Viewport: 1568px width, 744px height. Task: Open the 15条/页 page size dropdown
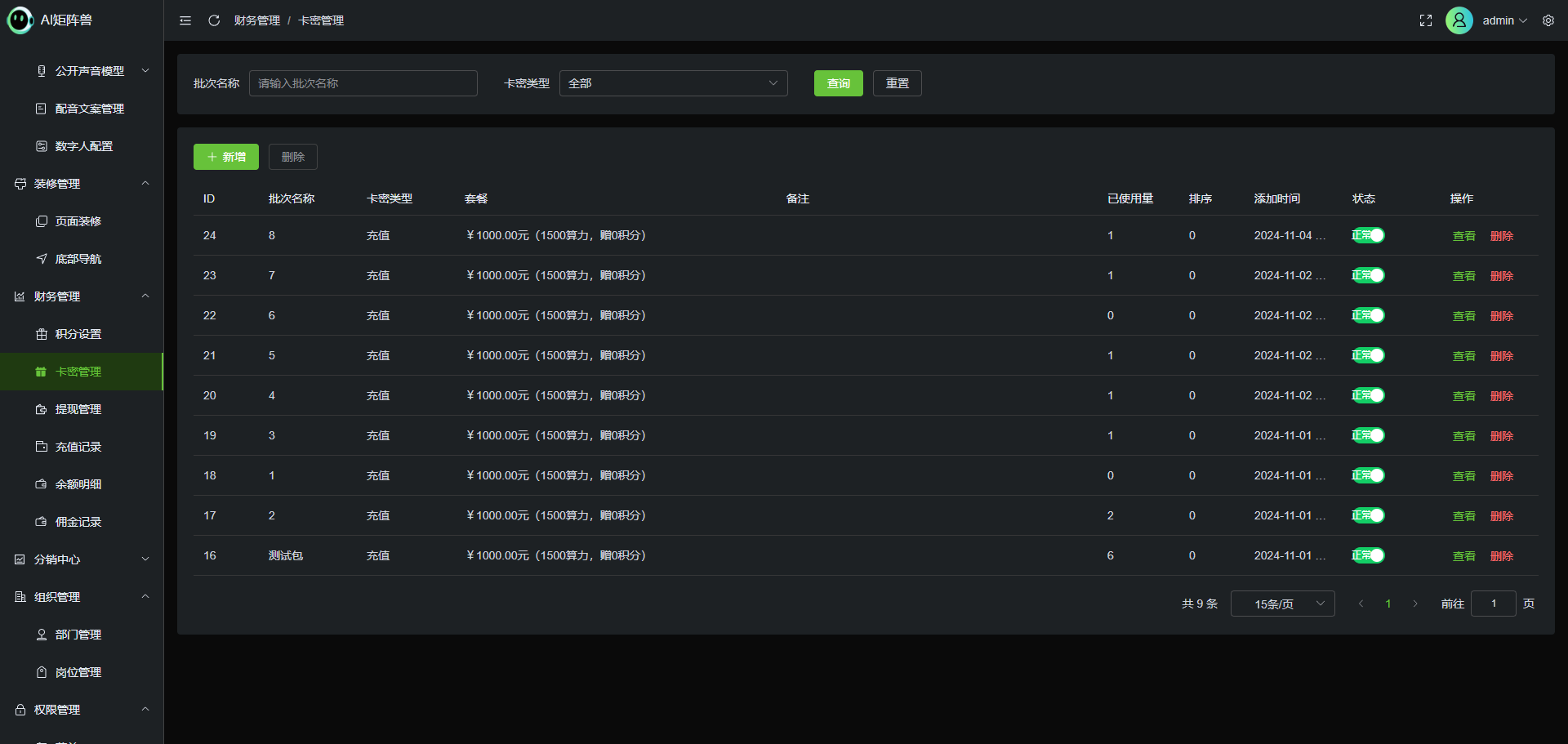[1282, 604]
